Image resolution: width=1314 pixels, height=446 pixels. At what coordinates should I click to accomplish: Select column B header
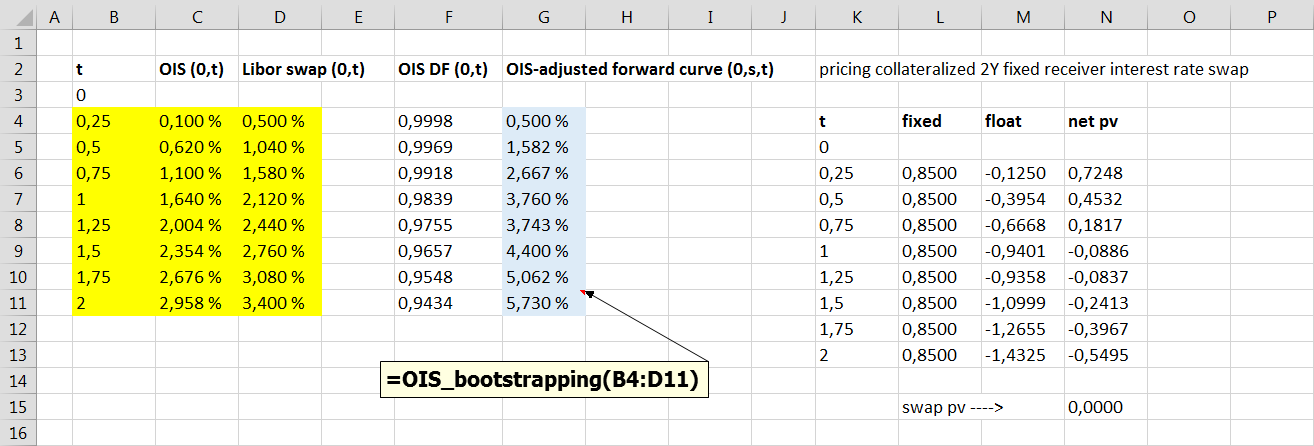point(113,16)
